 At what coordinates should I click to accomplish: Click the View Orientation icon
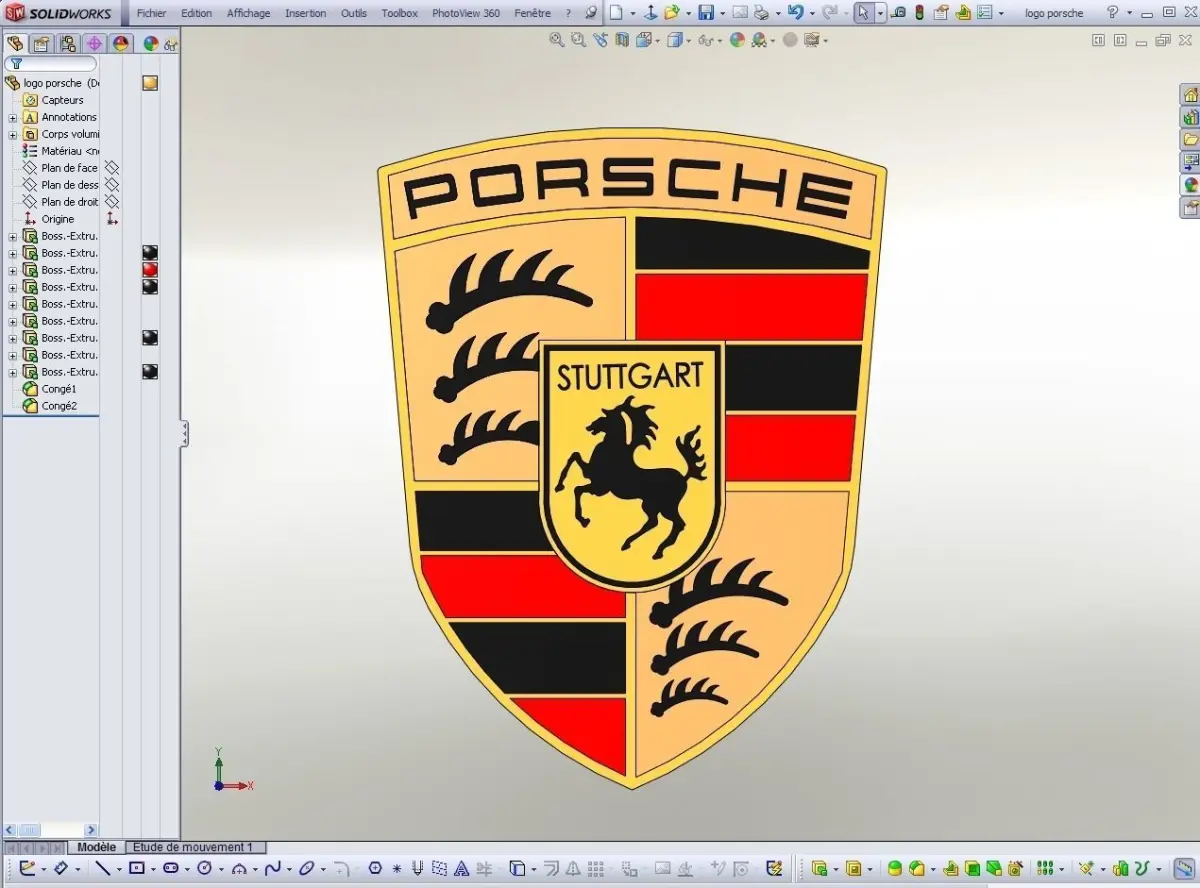(643, 40)
